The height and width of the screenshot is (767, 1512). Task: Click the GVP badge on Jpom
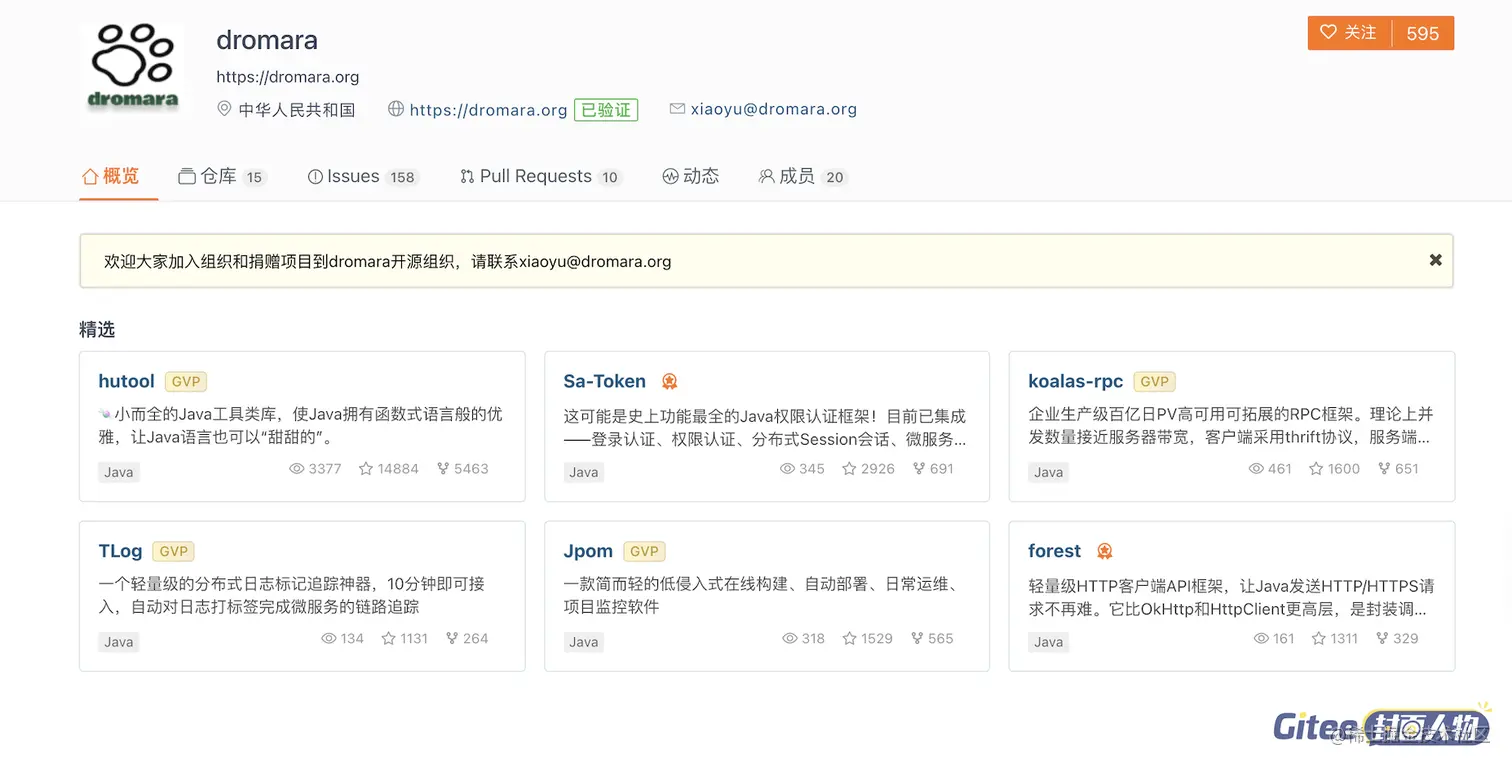click(x=644, y=551)
